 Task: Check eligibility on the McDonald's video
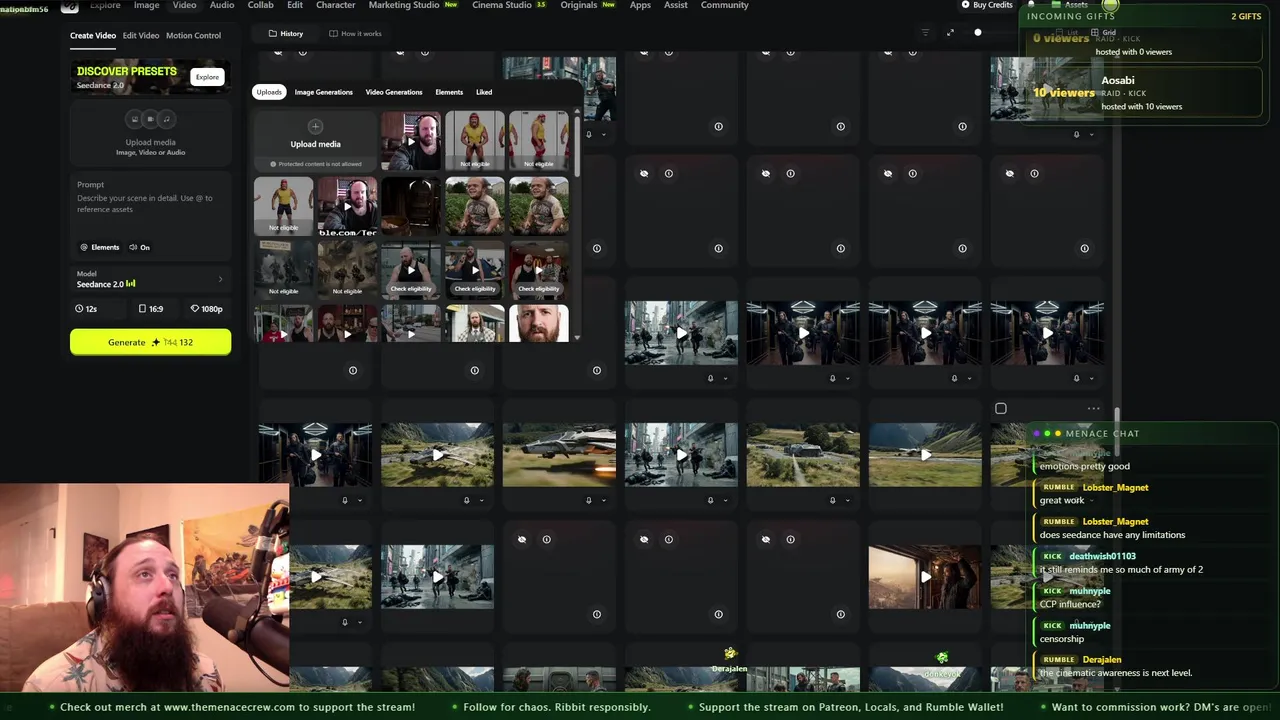538,289
